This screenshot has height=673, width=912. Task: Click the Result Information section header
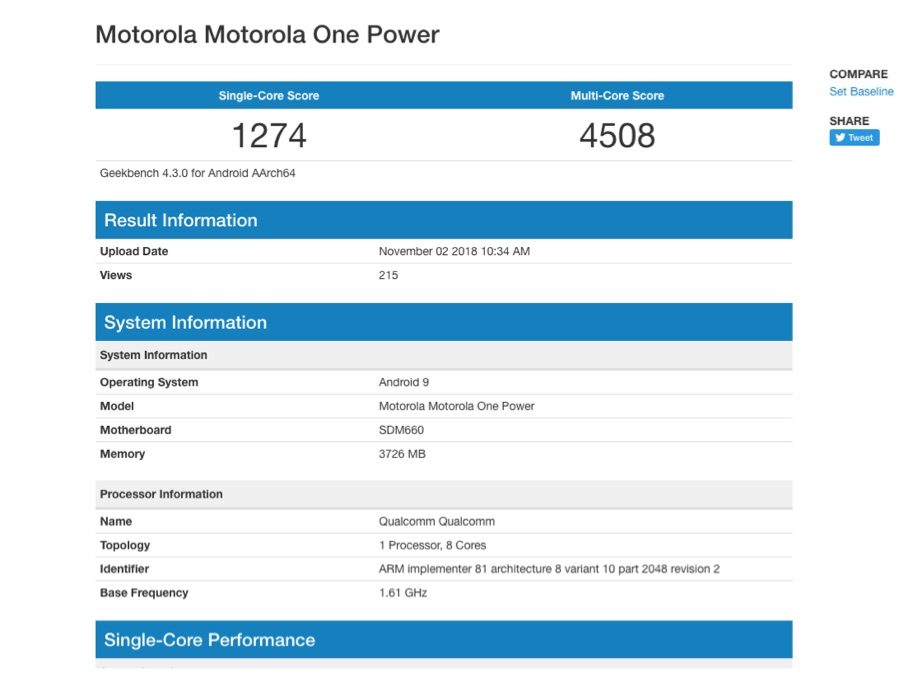[181, 221]
